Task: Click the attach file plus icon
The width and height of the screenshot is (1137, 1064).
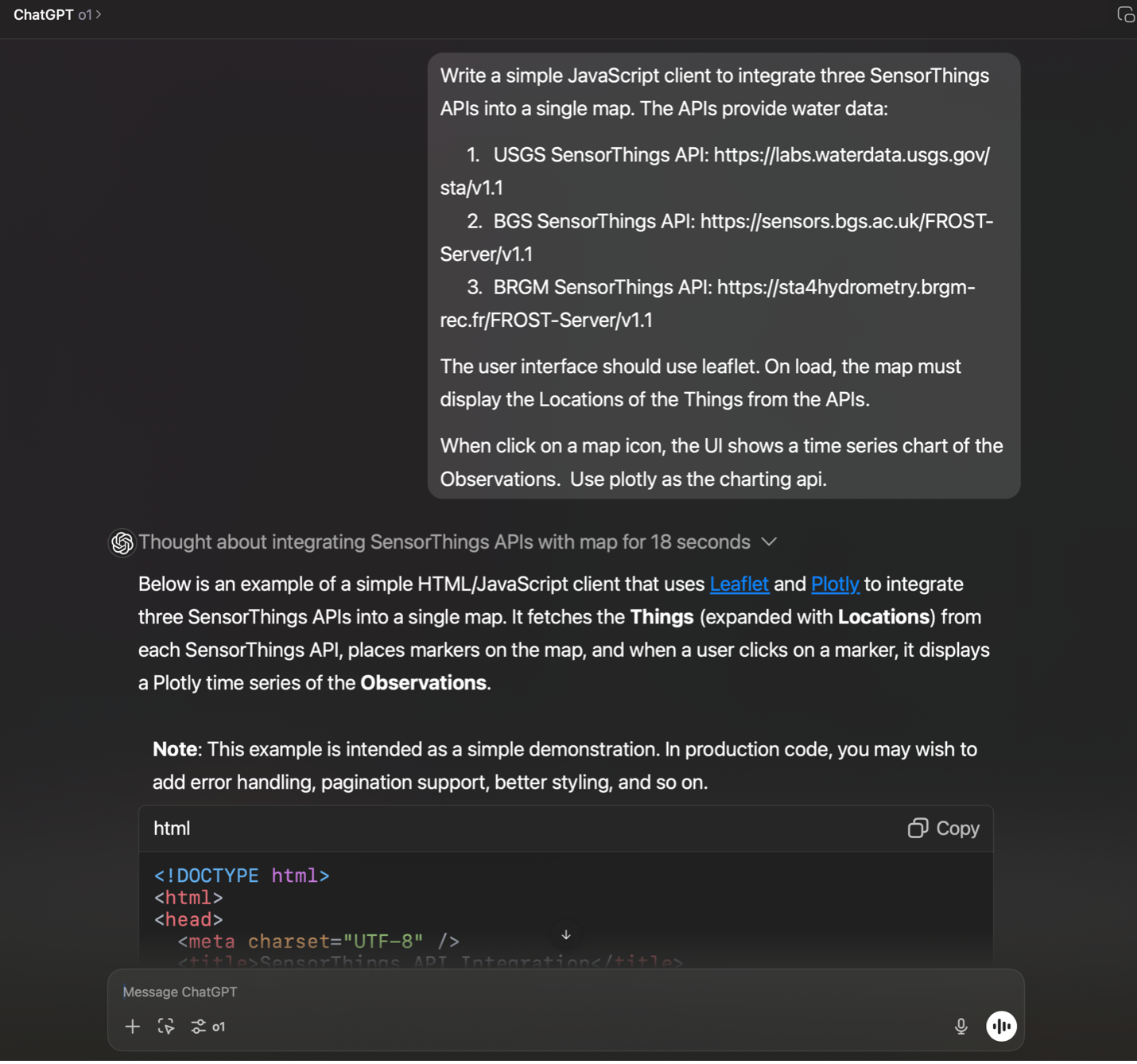Action: coord(132,1027)
